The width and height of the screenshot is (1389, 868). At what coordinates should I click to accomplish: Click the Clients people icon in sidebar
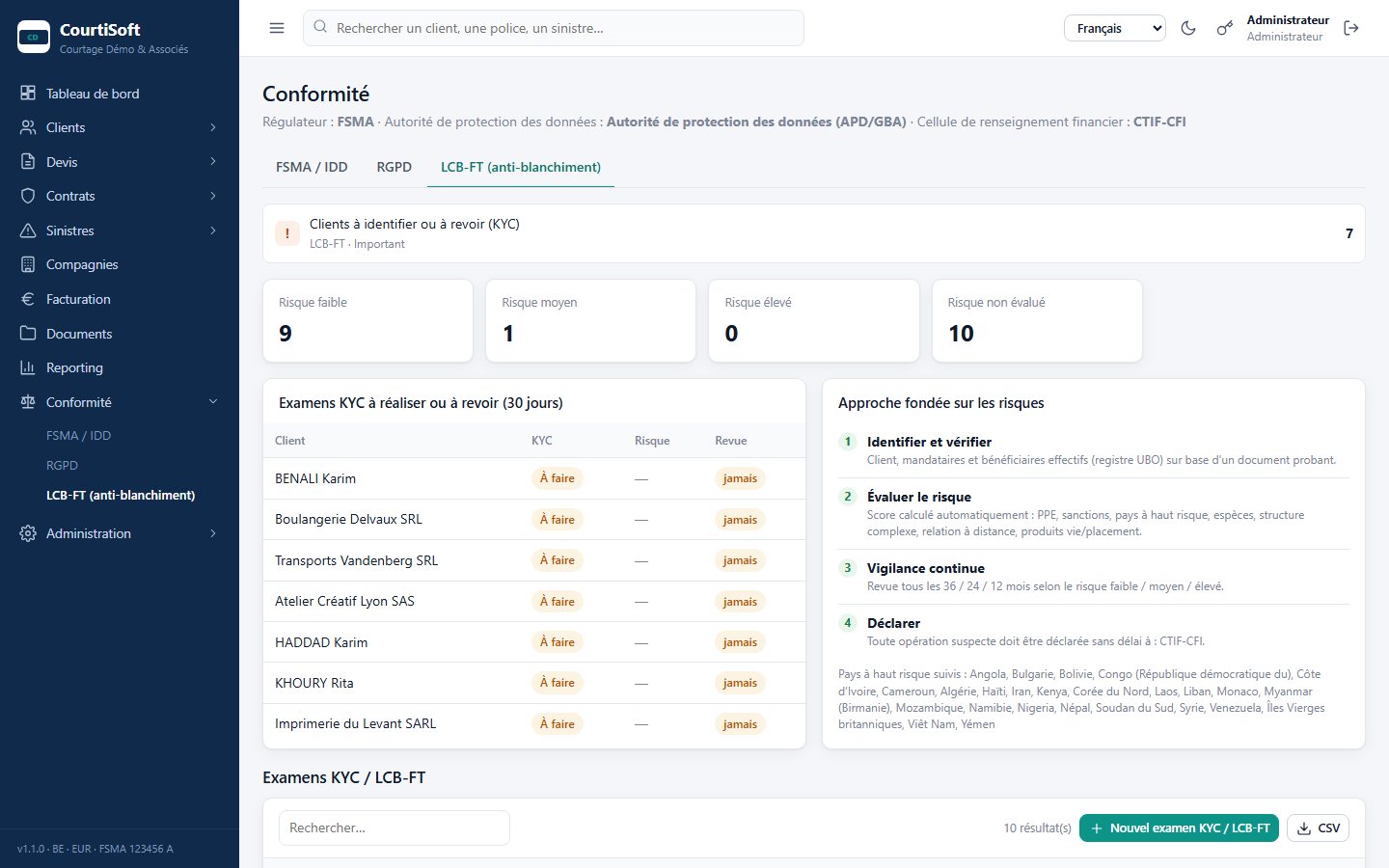click(x=28, y=127)
